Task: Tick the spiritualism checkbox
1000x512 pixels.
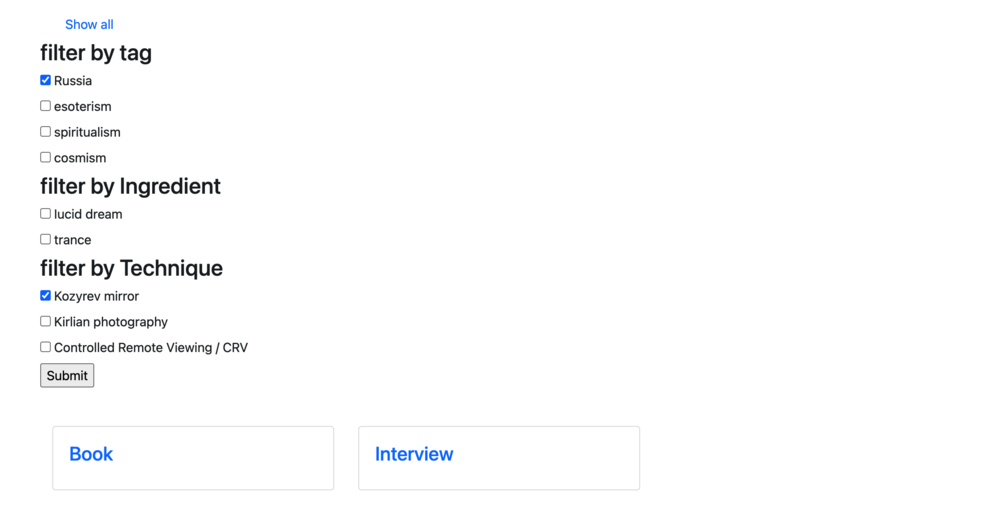Action: tap(45, 132)
